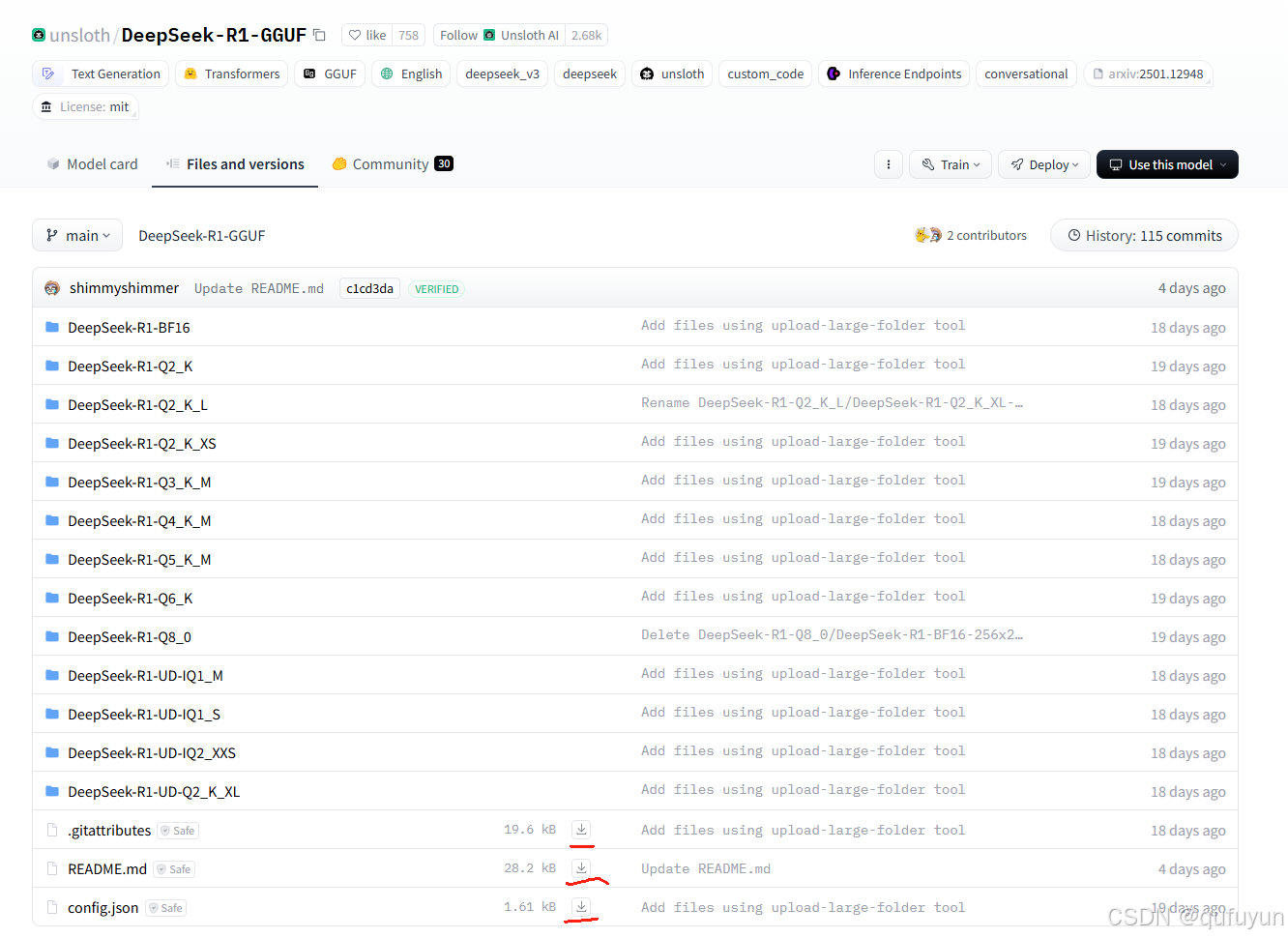Open the Delete DeepSeek-R1-Q8_0 commit message

point(832,635)
